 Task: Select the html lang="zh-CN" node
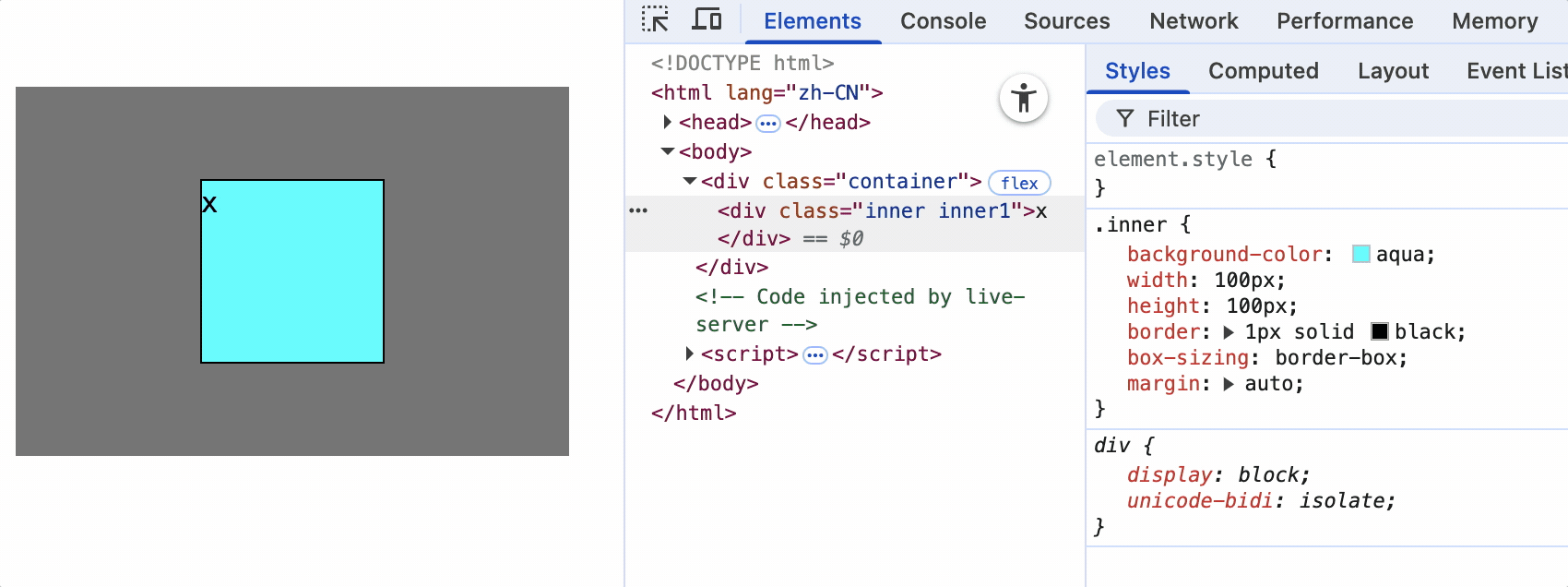(x=767, y=92)
